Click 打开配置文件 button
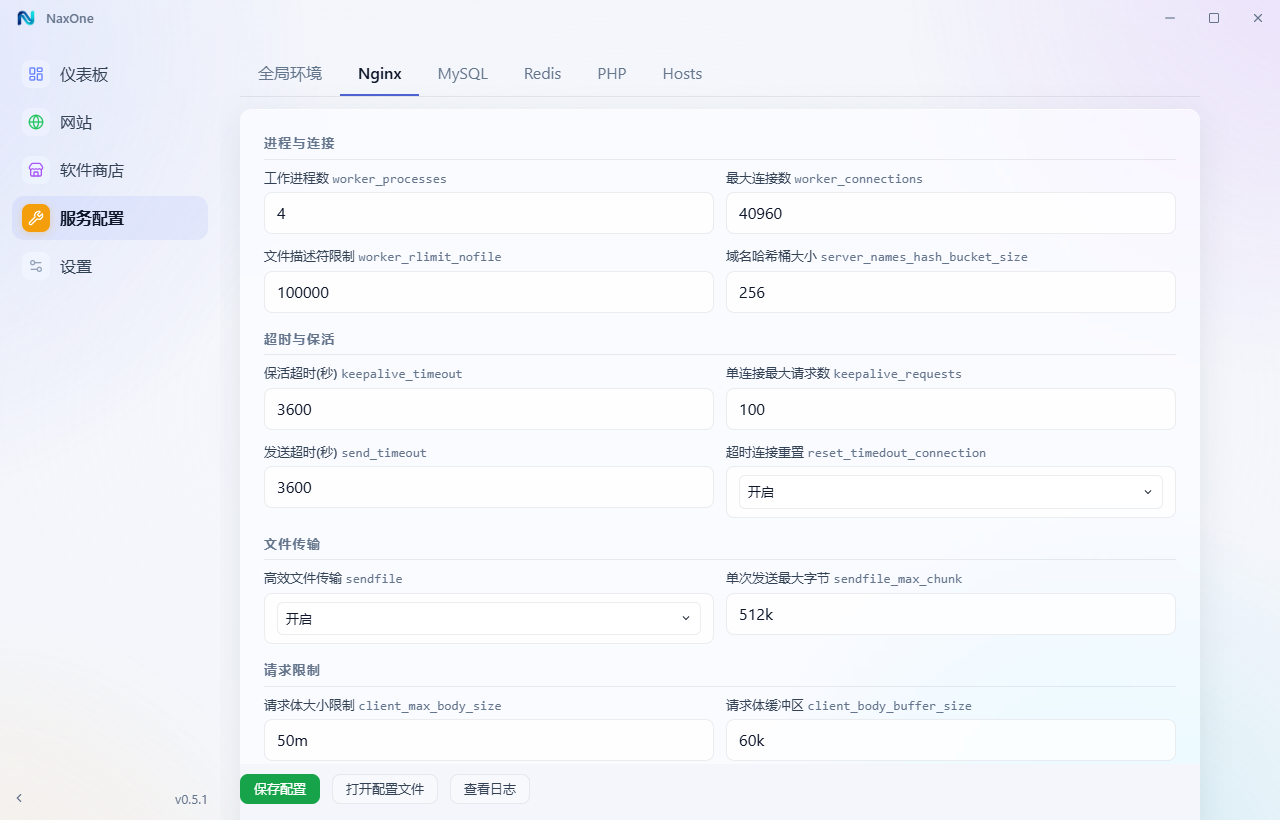The width and height of the screenshot is (1280, 820). (x=385, y=789)
